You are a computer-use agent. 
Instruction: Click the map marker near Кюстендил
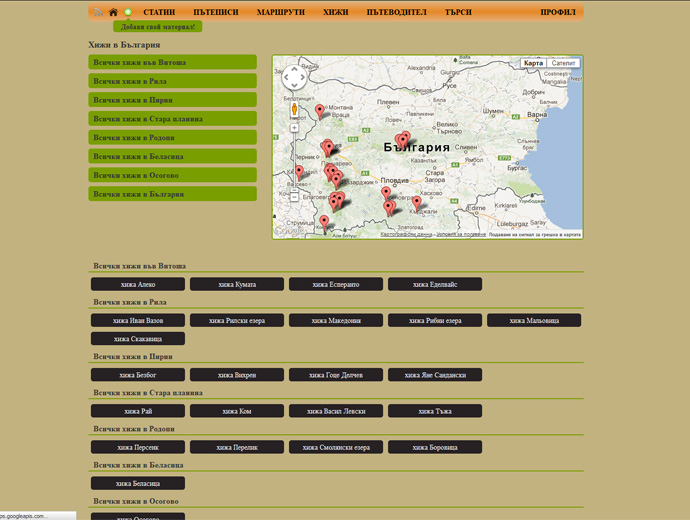pyautogui.click(x=299, y=172)
